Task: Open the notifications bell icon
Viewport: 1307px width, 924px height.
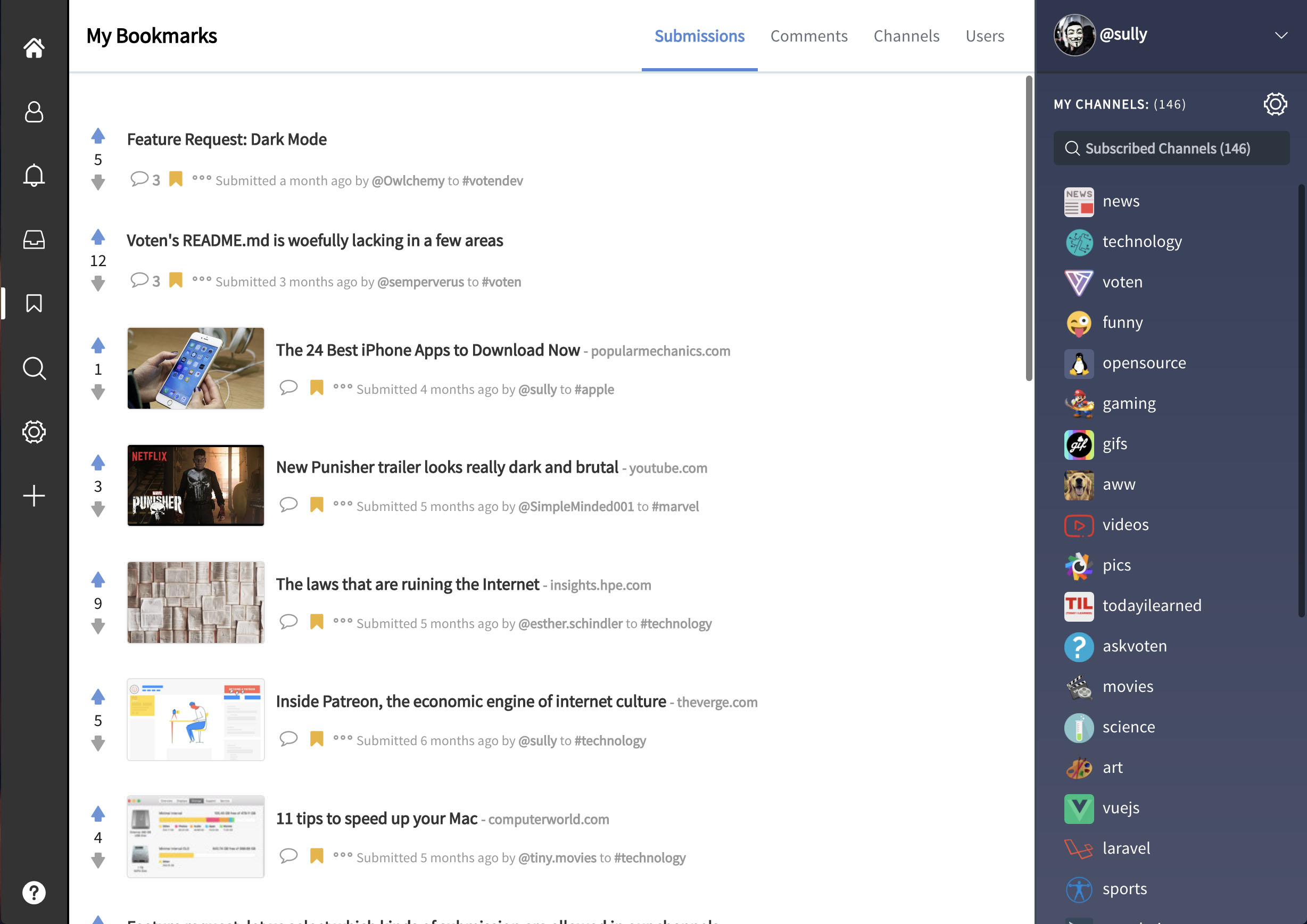Action: 34,175
